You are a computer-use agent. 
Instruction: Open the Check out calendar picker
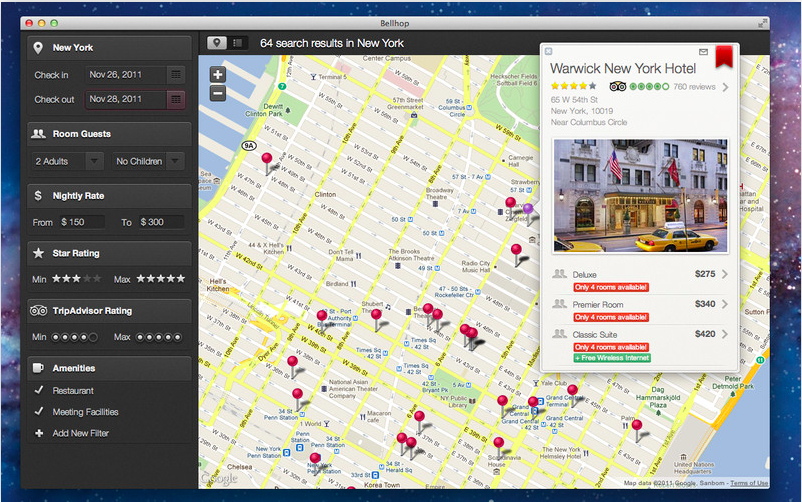(176, 99)
